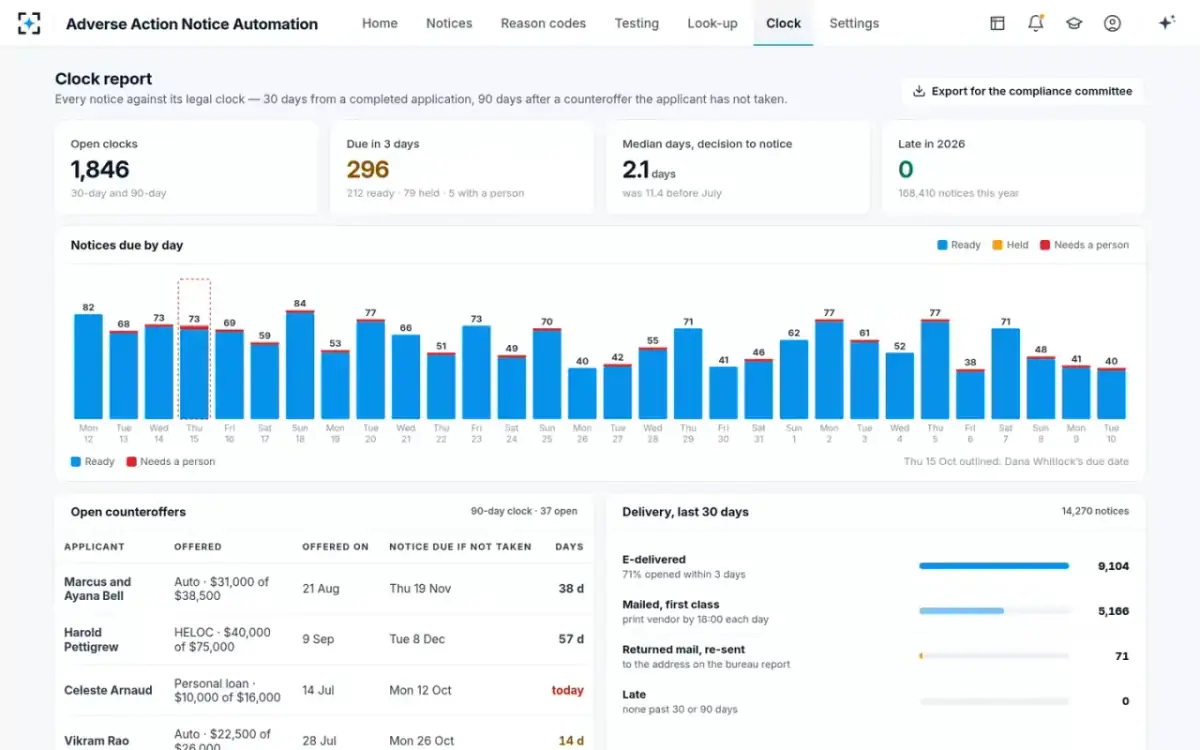Click the outlined Thu 15 bar
The height and width of the screenshot is (750, 1200).
click(194, 372)
